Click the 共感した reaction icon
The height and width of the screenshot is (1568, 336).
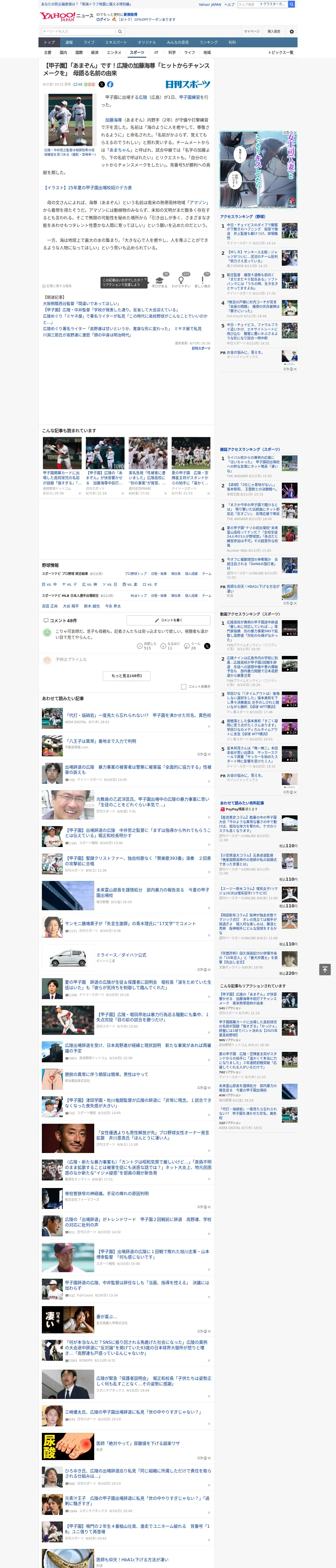(140, 645)
